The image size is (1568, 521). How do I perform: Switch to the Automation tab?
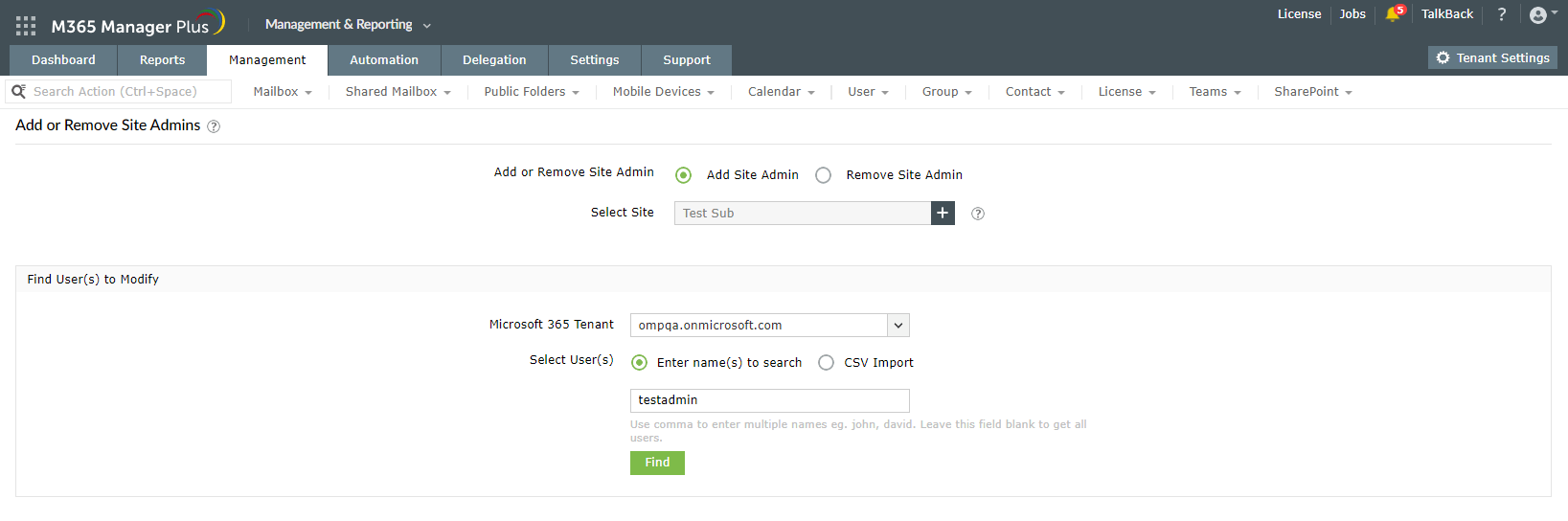pos(384,59)
